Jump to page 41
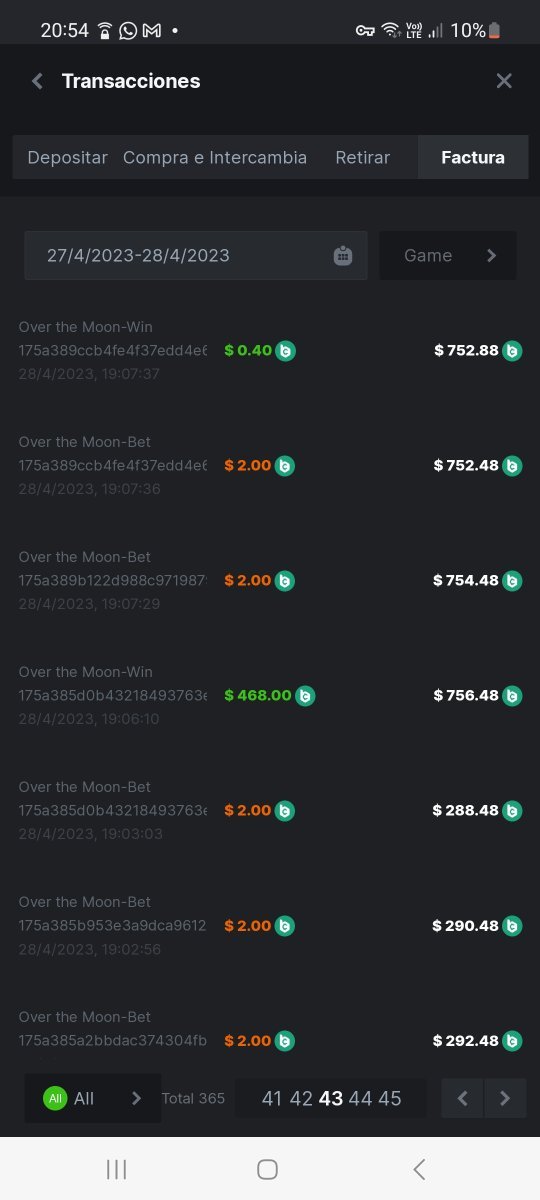The image size is (540, 1200). coord(272,1099)
